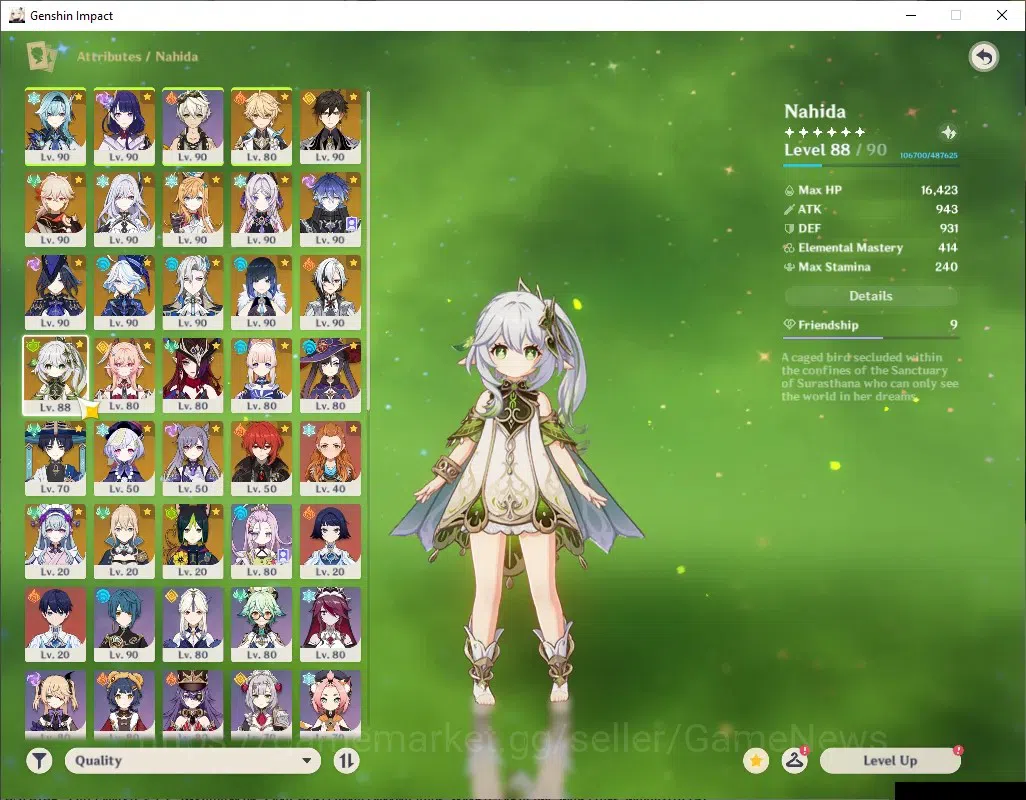
Task: Select the blond Traveler Lv. 80 card
Action: [262, 126]
